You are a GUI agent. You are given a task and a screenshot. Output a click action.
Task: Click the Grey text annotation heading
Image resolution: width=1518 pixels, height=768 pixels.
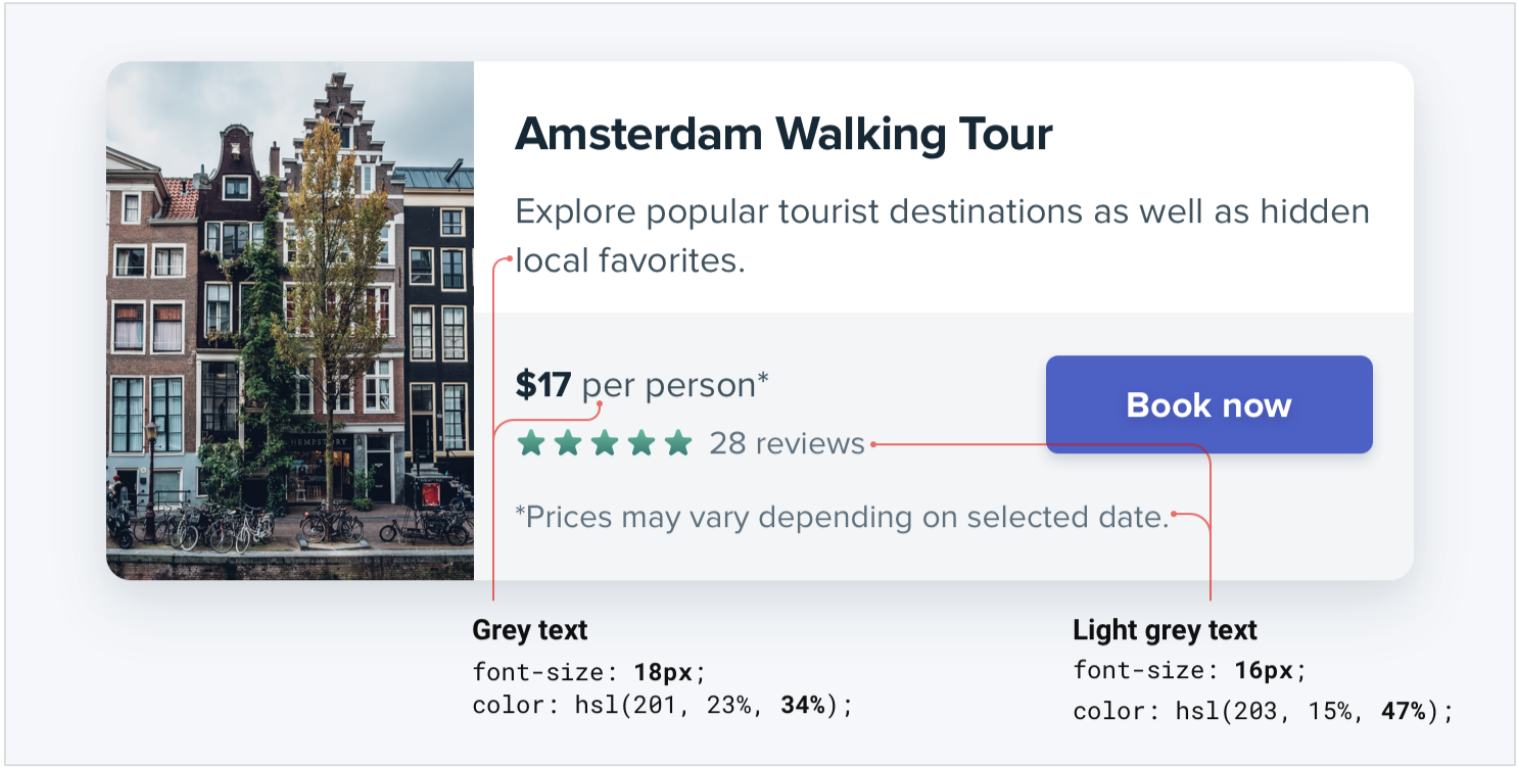pyautogui.click(x=530, y=630)
